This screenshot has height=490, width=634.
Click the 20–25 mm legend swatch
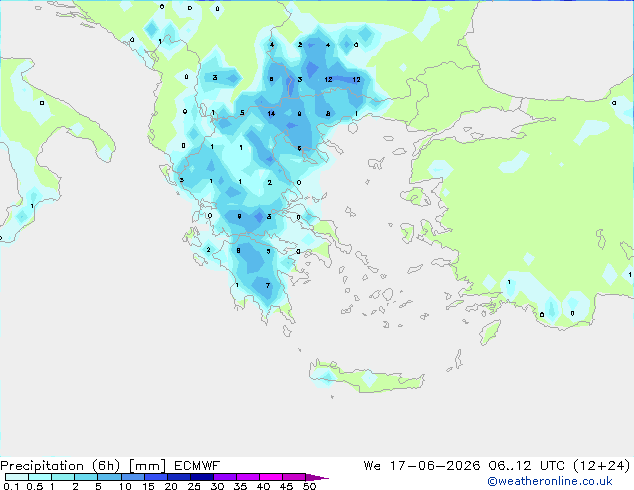pyautogui.click(x=178, y=477)
